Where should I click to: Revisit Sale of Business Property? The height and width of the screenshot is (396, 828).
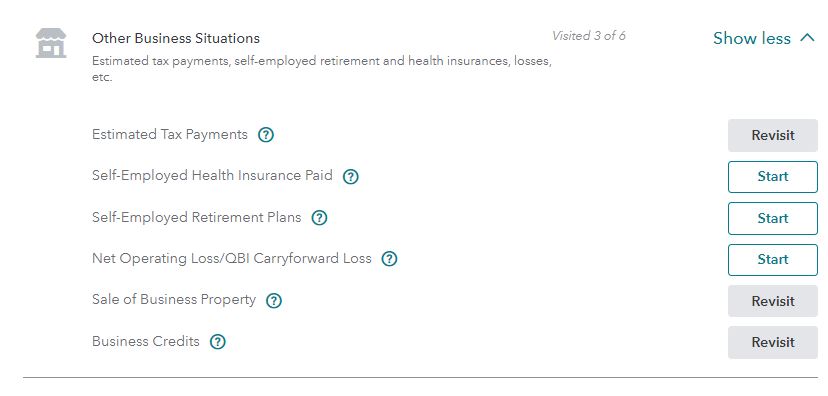click(773, 301)
